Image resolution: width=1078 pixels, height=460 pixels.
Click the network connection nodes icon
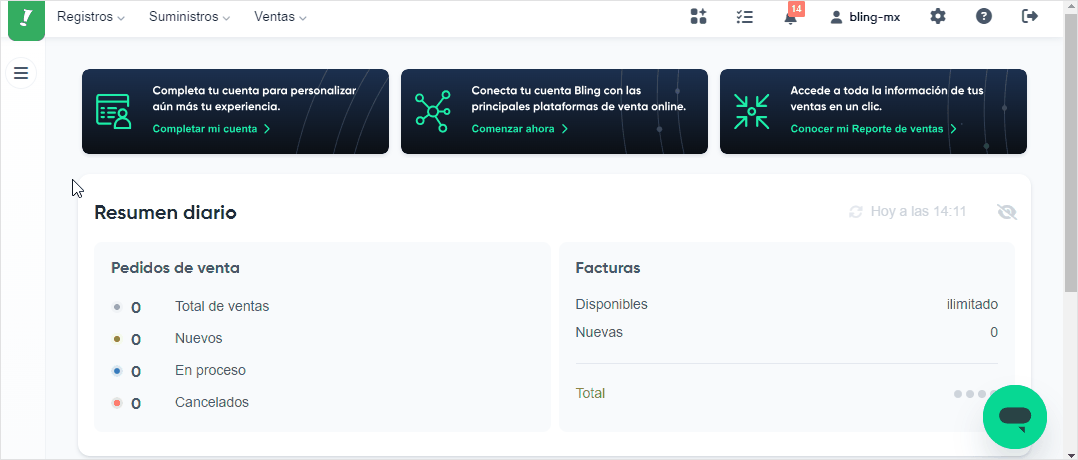432,111
